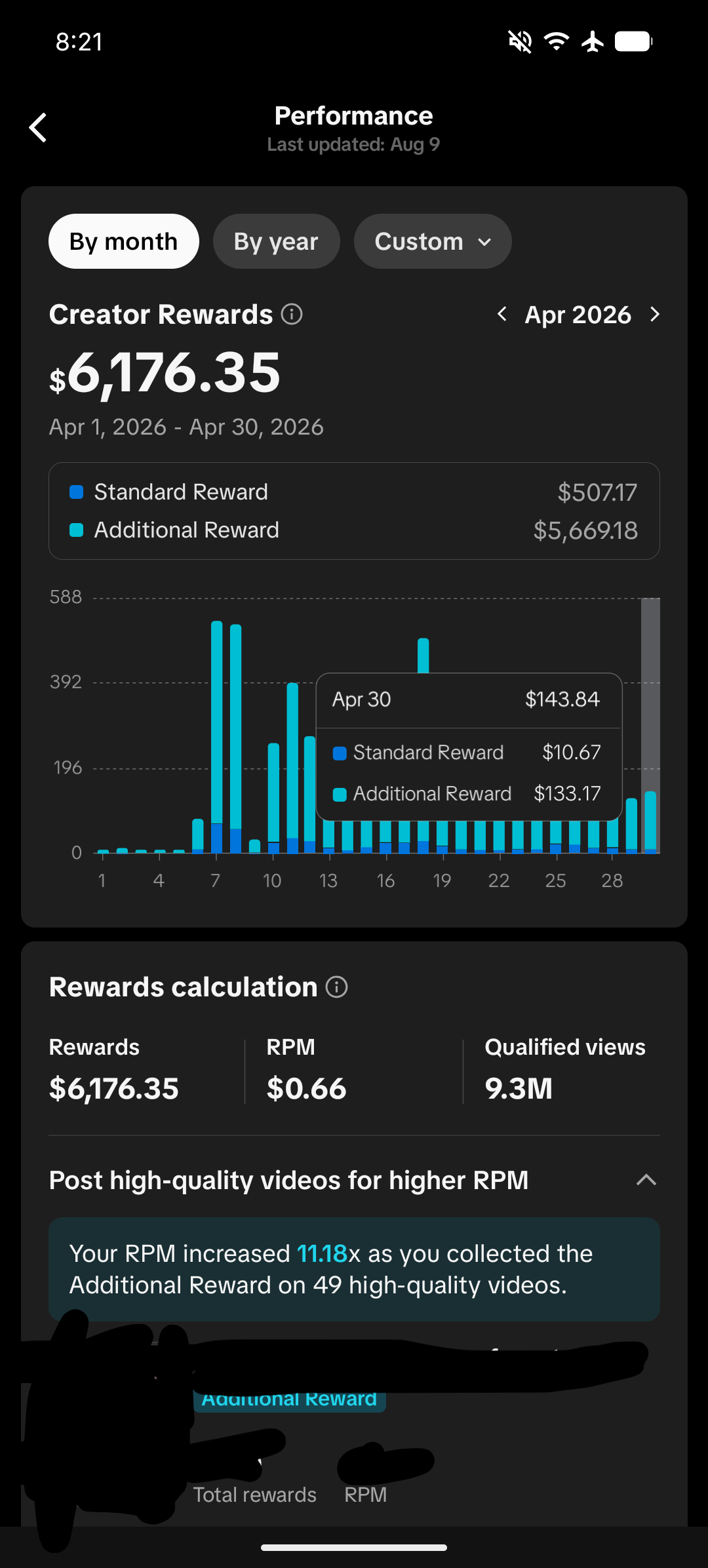Tap the Standard Reward legend swatch
Viewport: 708px width, 1568px height.
coord(77,492)
